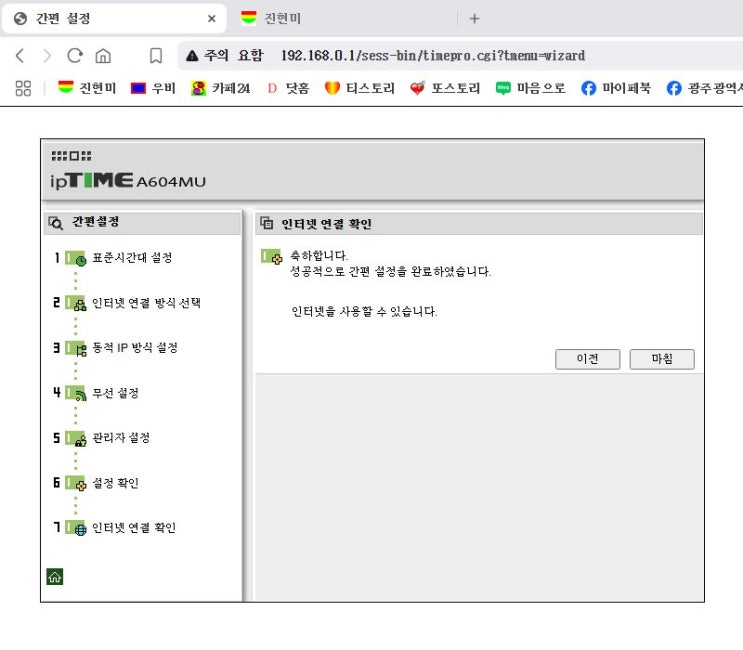This screenshot has width=743, height=650.
Task: Open the 카페24 bookmark
Action: (220, 88)
